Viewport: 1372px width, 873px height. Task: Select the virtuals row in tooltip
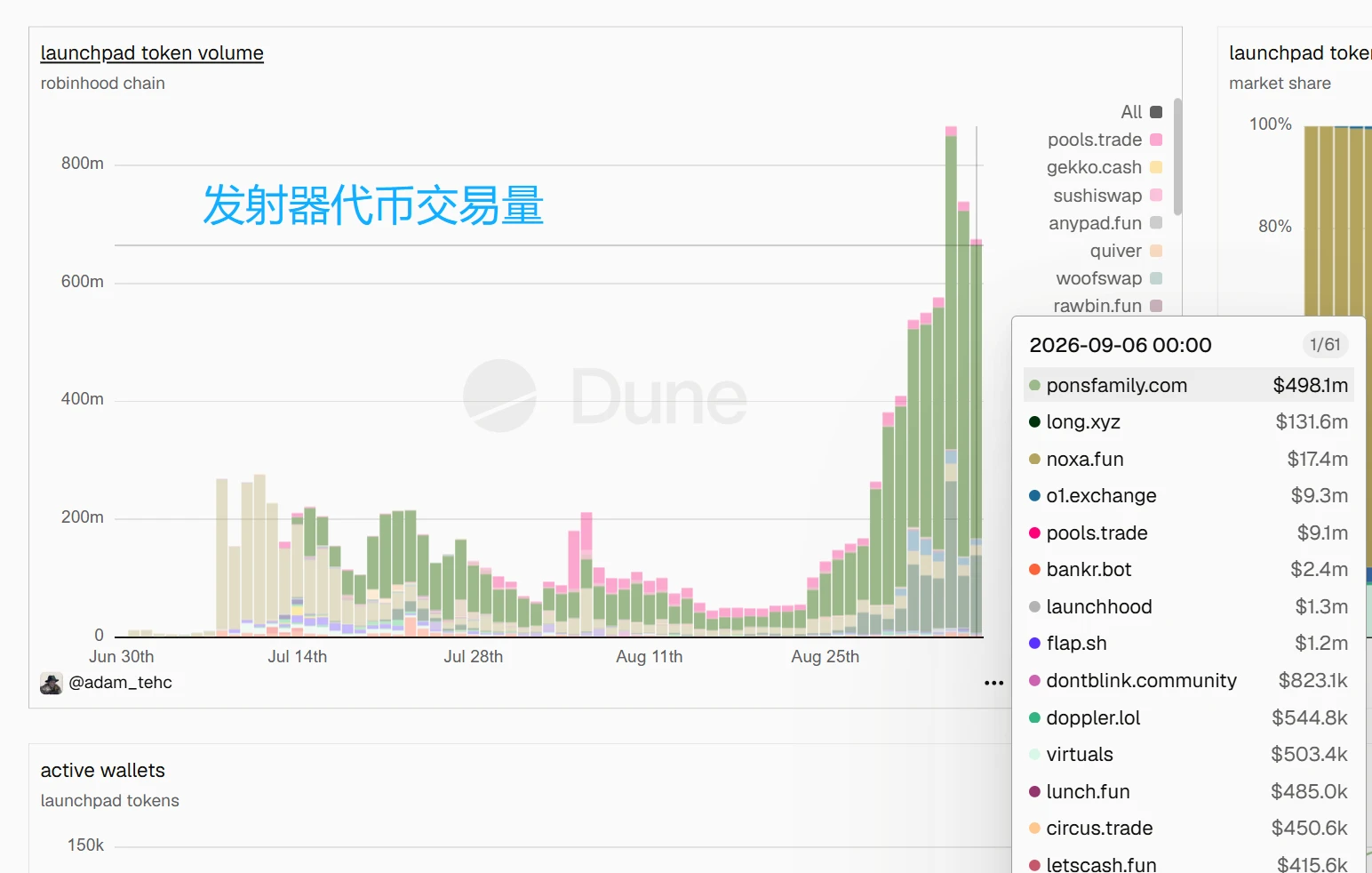tap(1188, 755)
